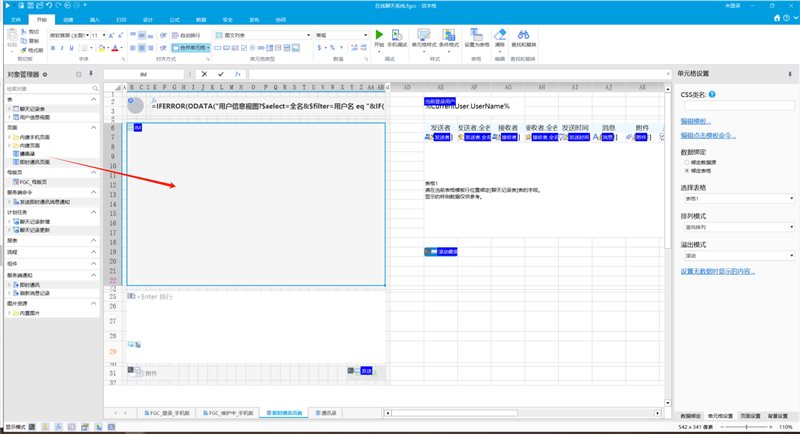Click the Object Manager search field
This screenshot has width=800, height=434.
(52, 89)
